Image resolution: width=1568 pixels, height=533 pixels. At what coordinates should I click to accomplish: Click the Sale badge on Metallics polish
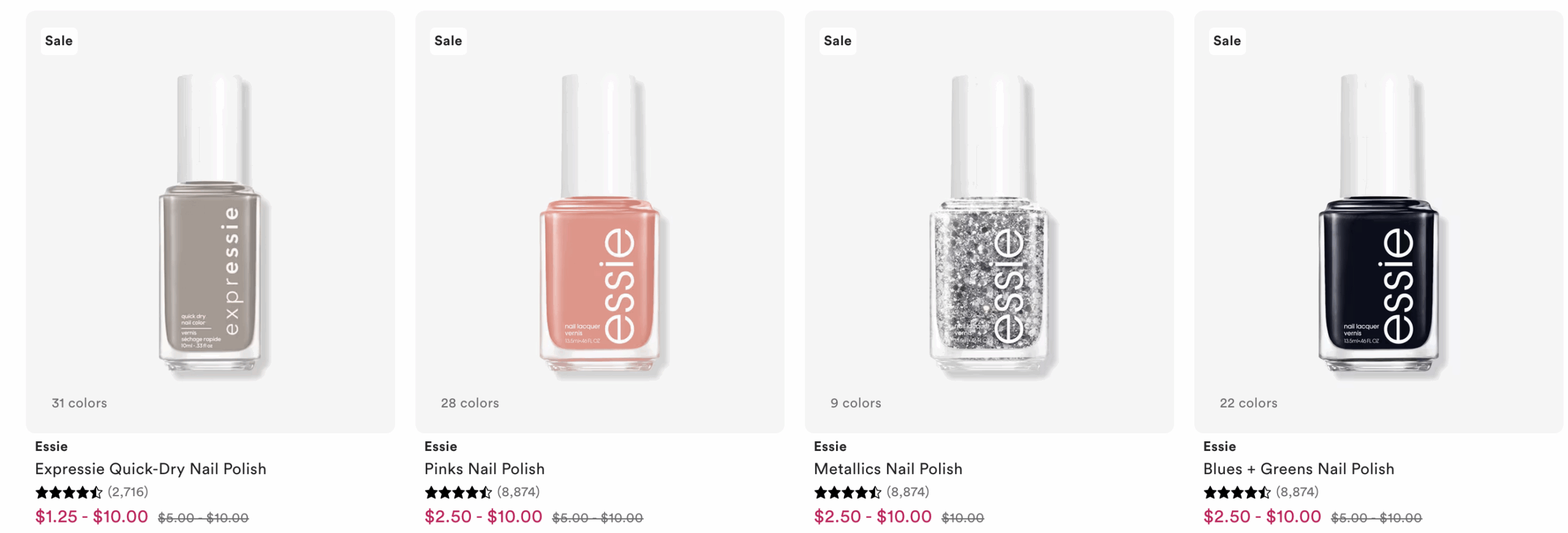click(837, 41)
